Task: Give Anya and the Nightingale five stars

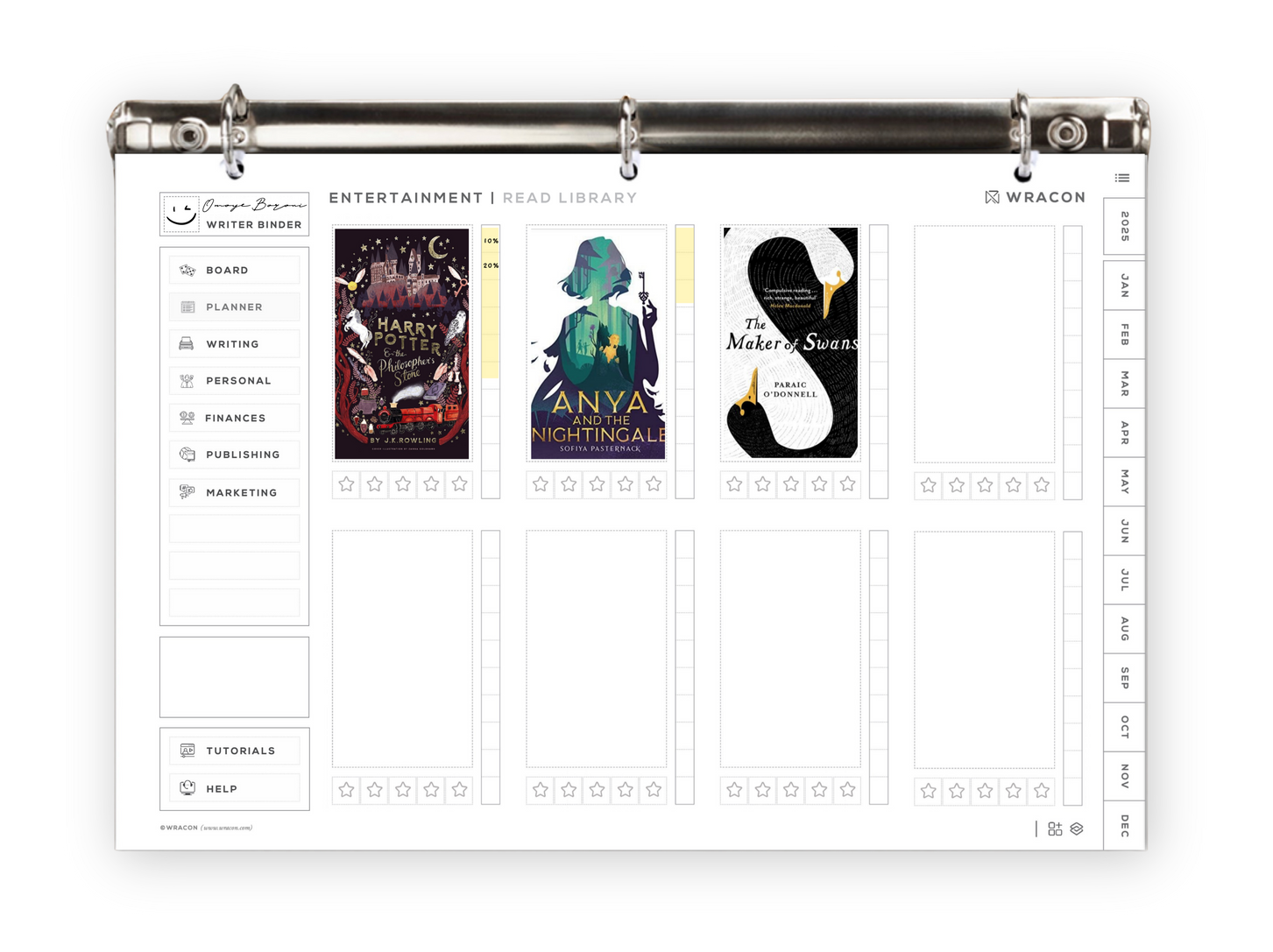Action: [654, 484]
